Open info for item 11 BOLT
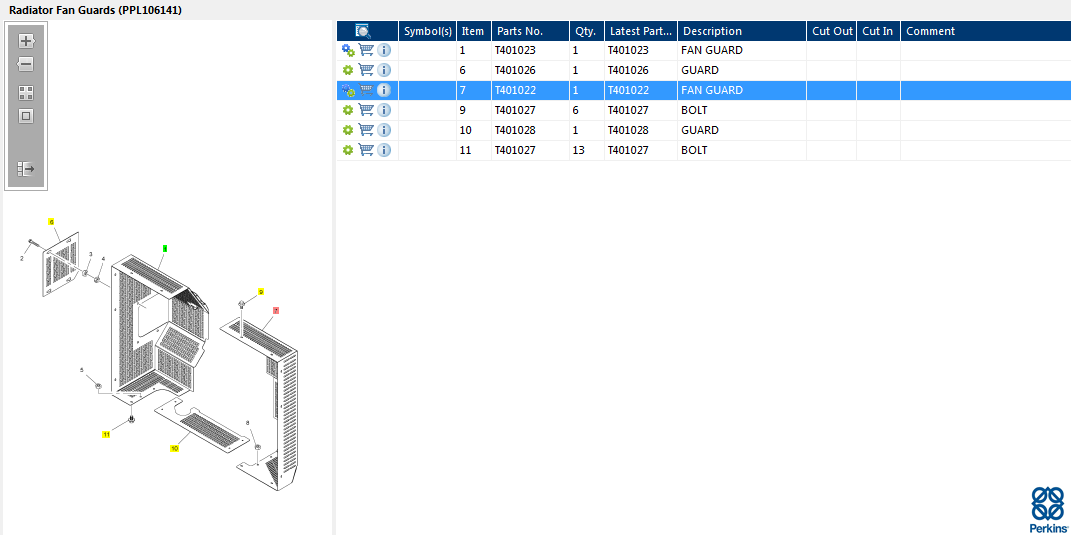This screenshot has height=535, width=1071. tap(384, 150)
